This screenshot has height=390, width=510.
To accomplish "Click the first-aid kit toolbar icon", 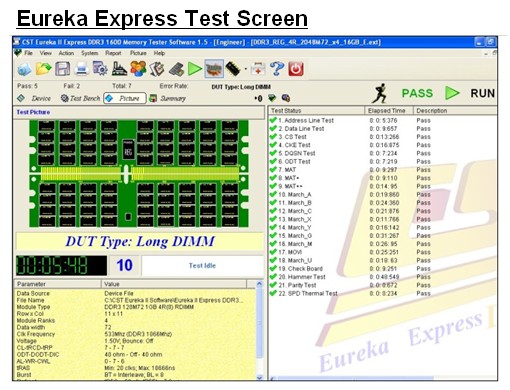I will pos(258,69).
